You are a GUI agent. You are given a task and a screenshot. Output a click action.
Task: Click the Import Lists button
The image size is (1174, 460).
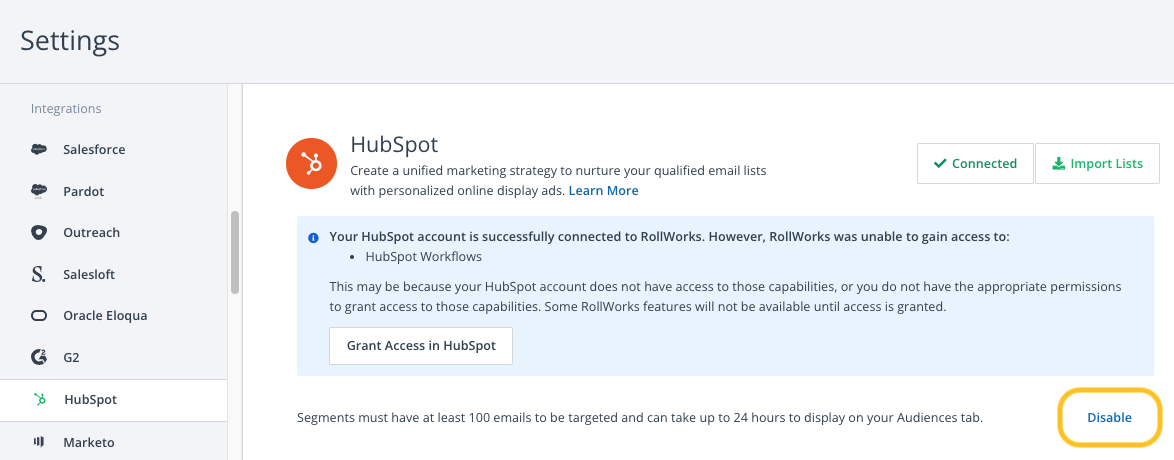tap(1097, 163)
